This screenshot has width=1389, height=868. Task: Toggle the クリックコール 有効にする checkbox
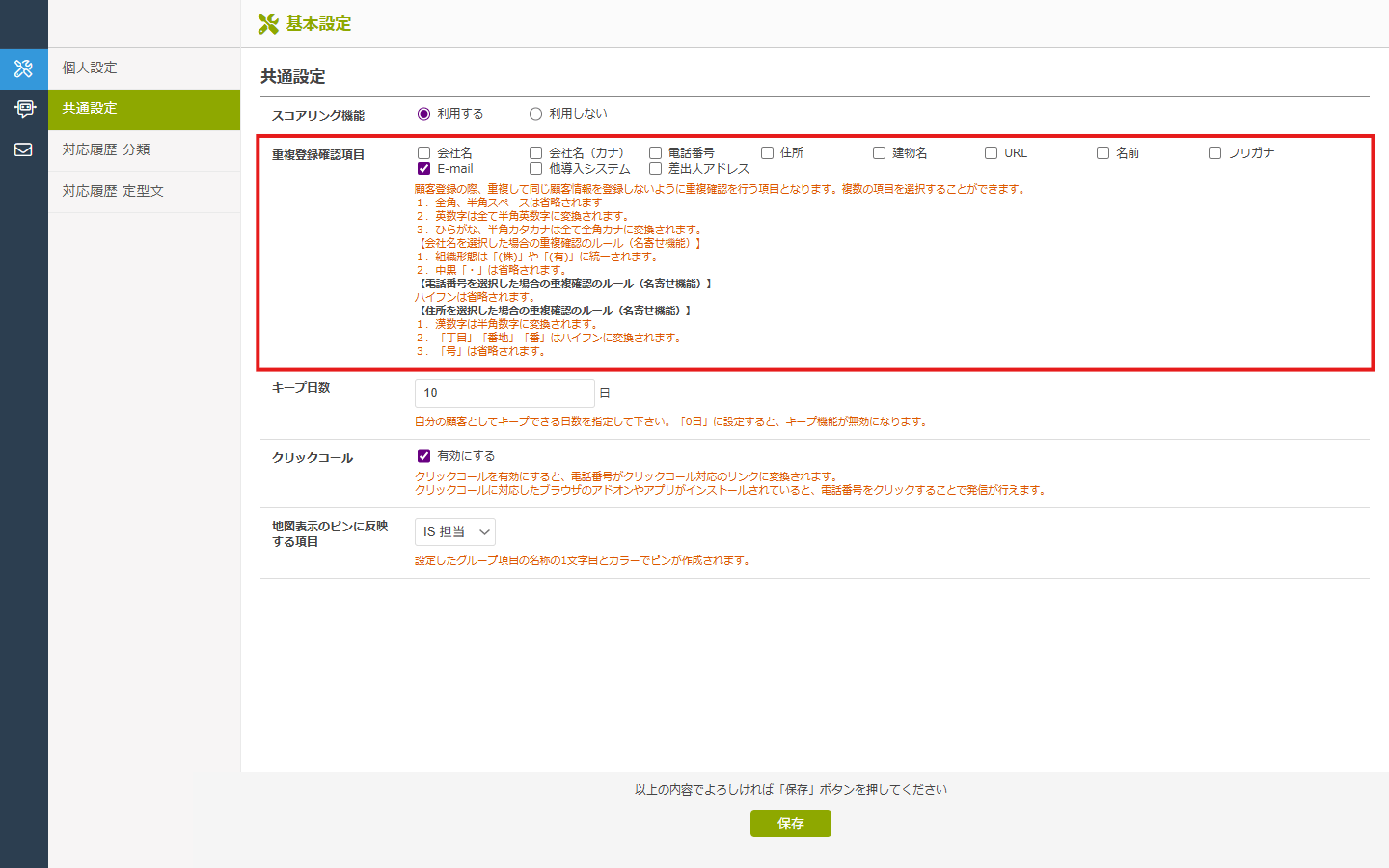click(x=423, y=456)
